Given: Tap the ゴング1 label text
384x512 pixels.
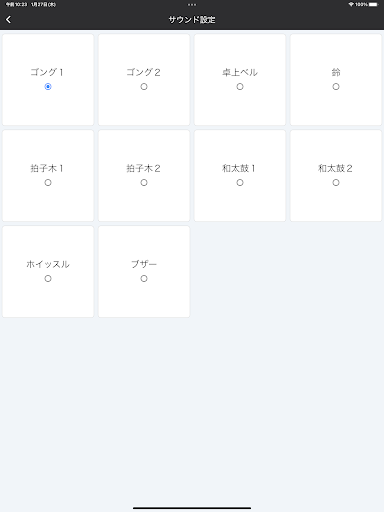Looking at the screenshot, I should pos(47,72).
